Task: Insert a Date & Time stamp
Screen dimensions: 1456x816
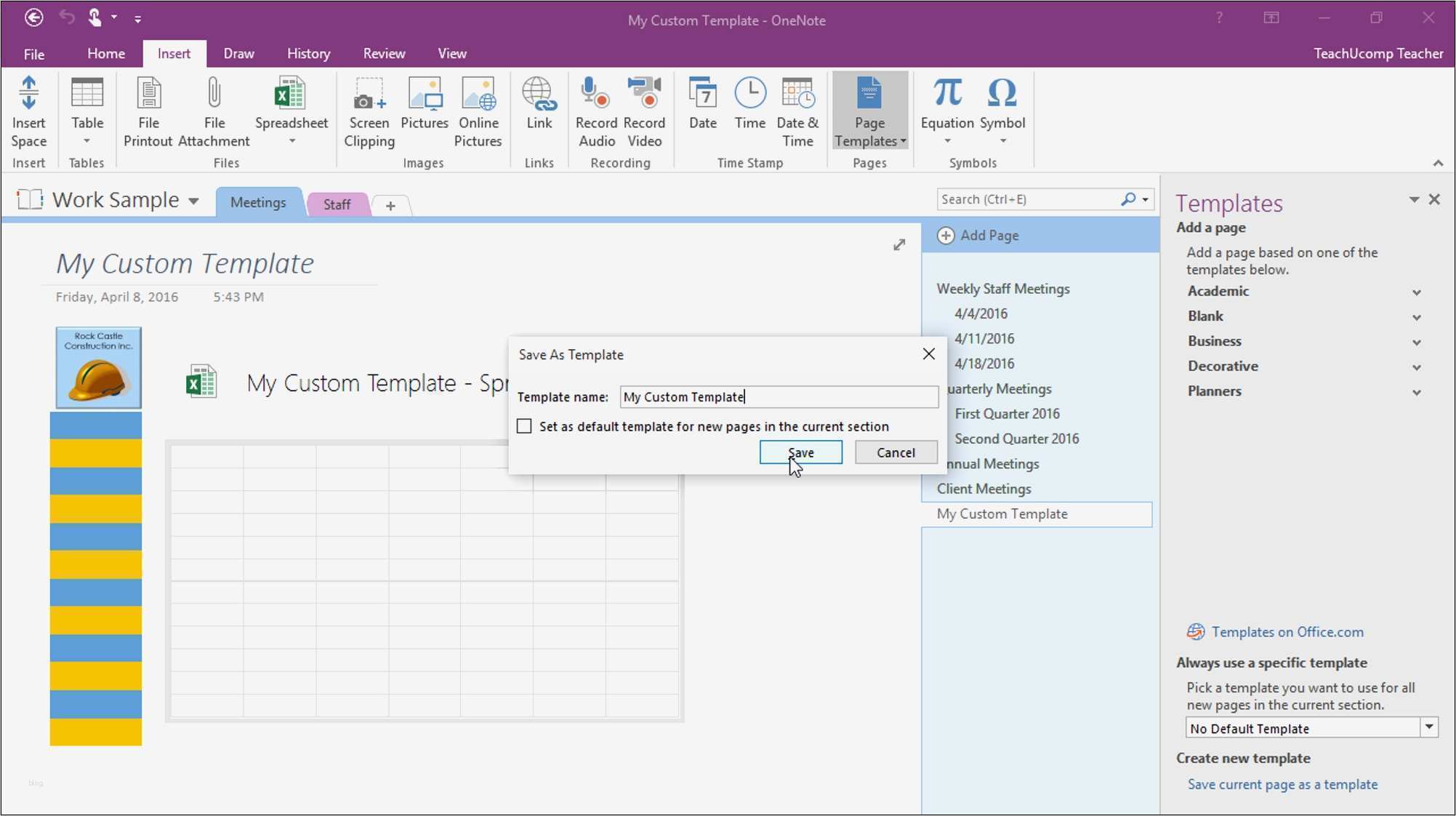Action: (x=797, y=111)
